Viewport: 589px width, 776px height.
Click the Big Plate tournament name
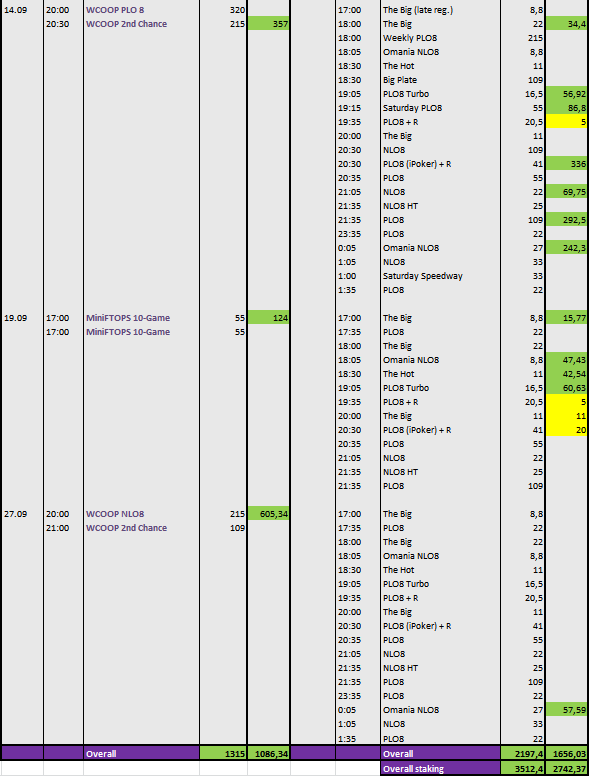click(x=400, y=80)
